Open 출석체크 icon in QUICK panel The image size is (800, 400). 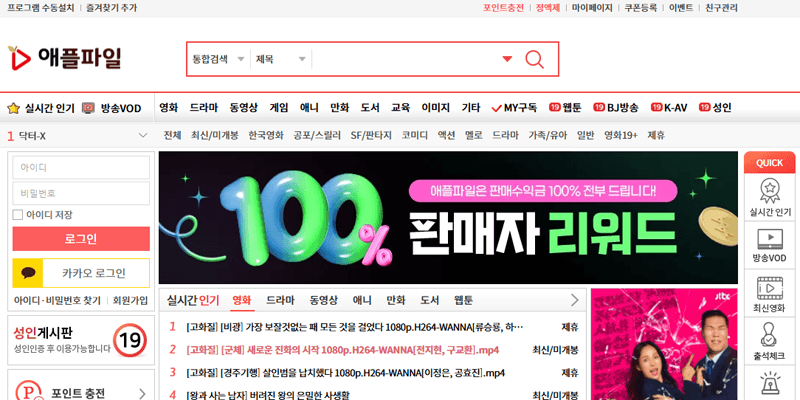coord(768,335)
